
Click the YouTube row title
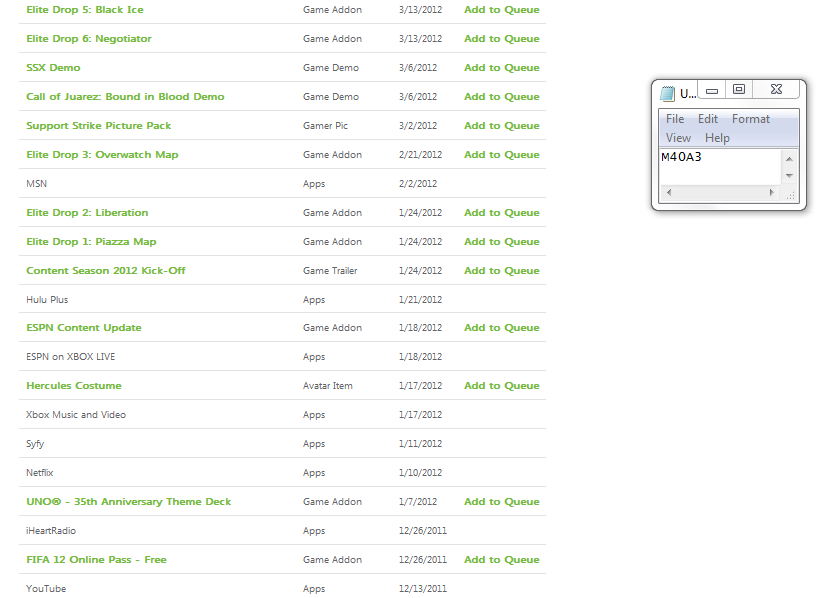(46, 589)
